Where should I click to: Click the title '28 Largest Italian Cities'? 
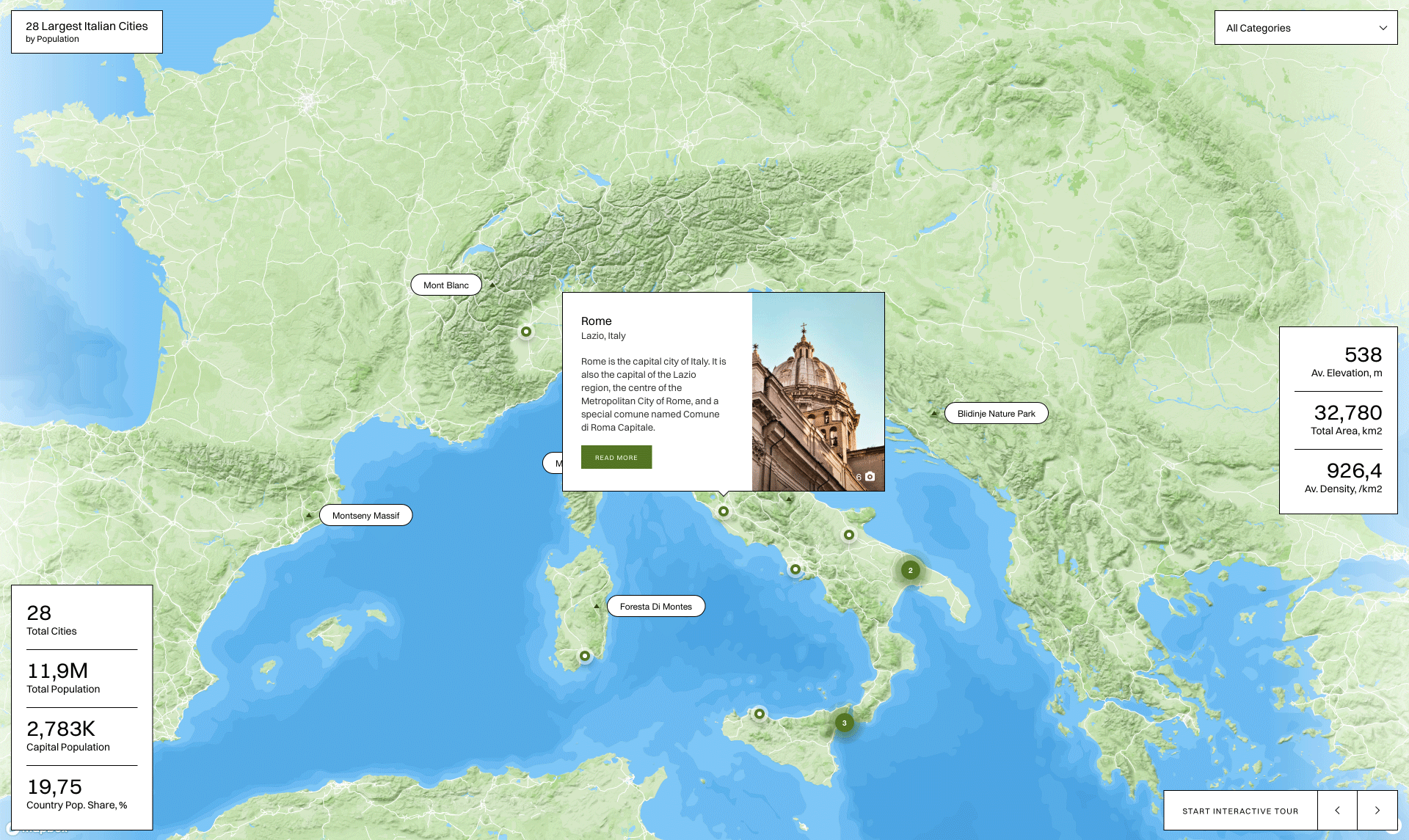(87, 26)
